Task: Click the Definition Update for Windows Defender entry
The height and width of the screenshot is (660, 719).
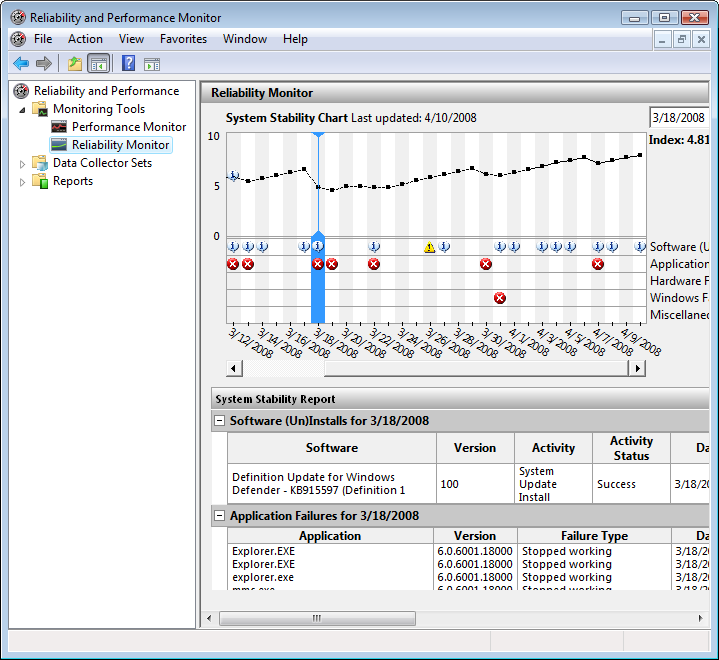Action: 318,483
